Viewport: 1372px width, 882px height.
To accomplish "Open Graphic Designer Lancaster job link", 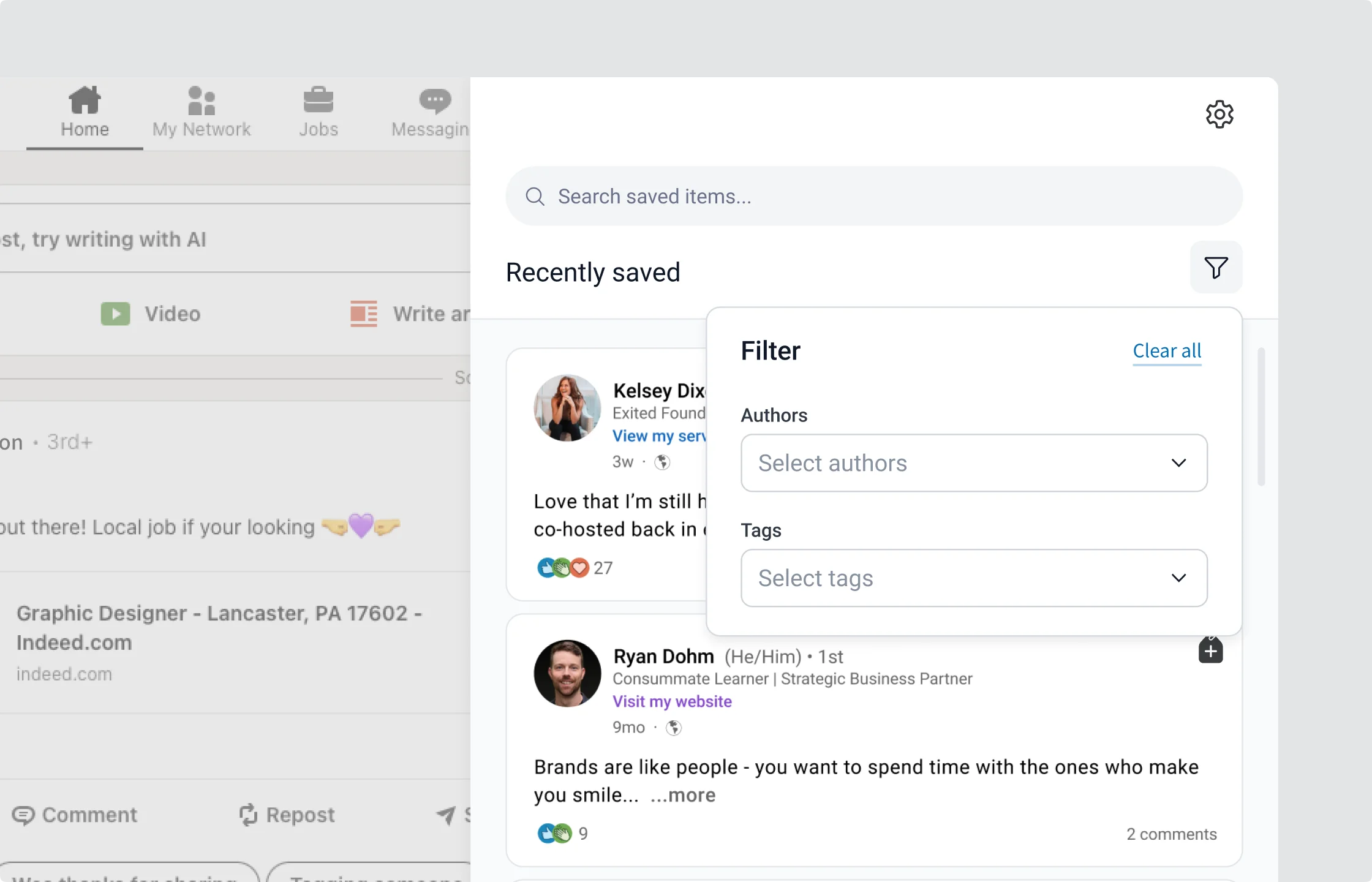I will pyautogui.click(x=219, y=628).
